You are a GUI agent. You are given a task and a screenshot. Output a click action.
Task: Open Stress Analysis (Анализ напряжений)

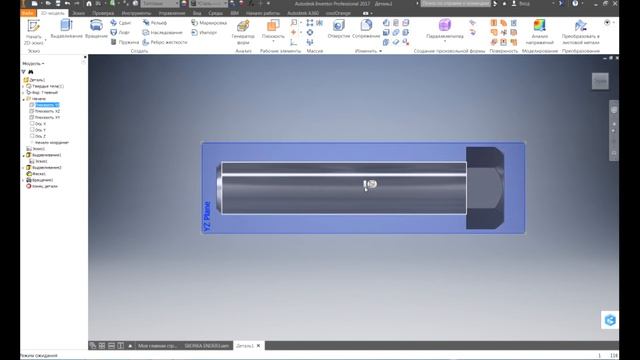tap(540, 32)
